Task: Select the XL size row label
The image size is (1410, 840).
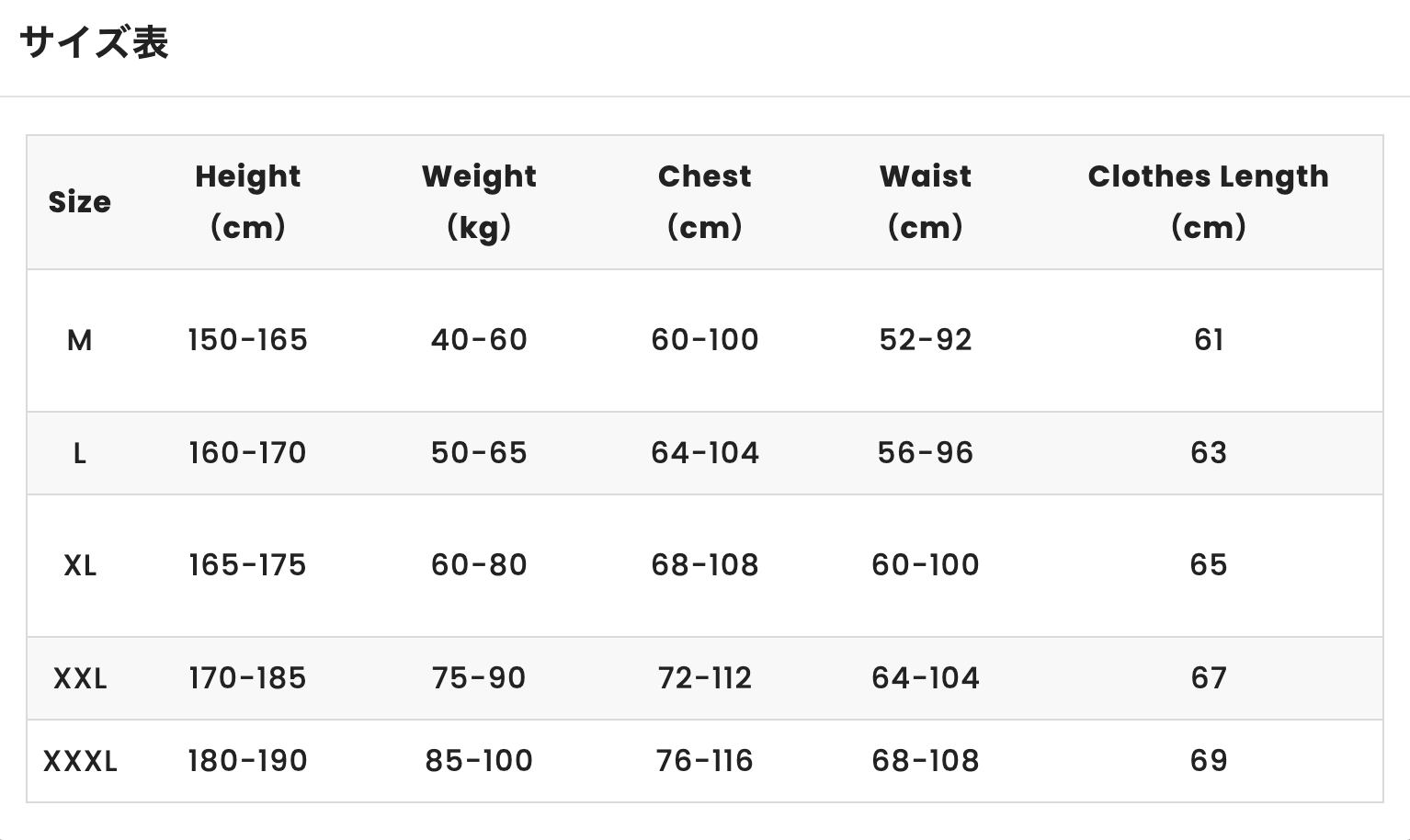Action: (80, 565)
